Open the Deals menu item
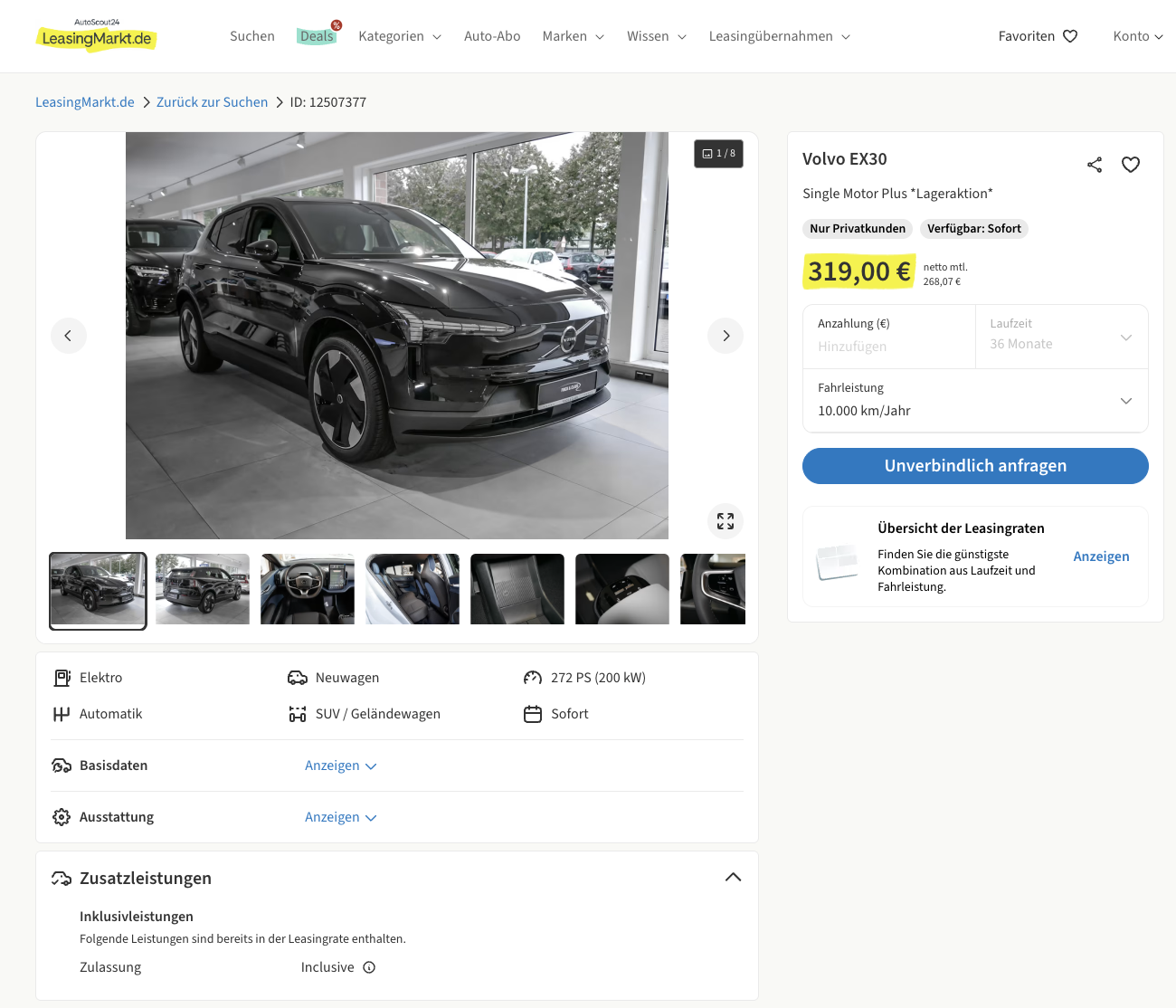The height and width of the screenshot is (1008, 1176). click(x=317, y=36)
